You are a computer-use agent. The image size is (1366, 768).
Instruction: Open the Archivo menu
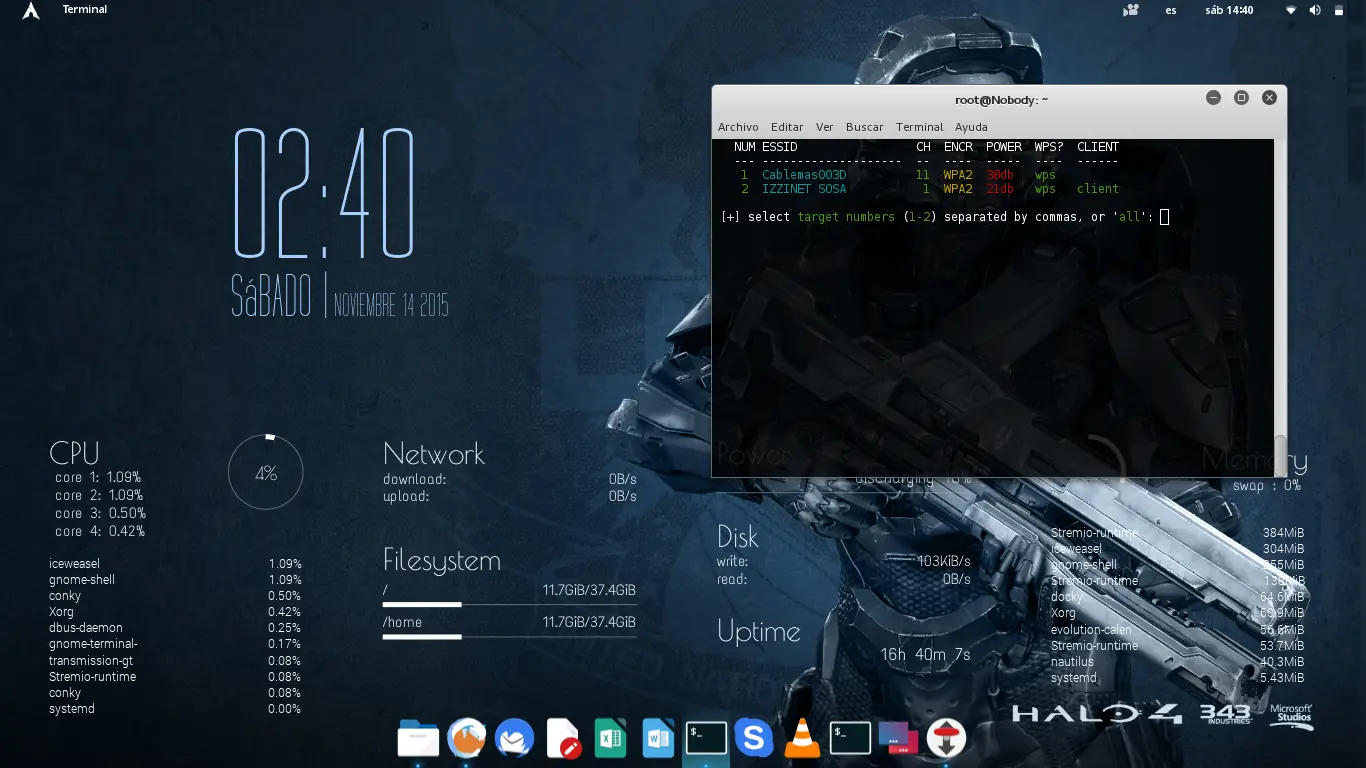click(x=738, y=127)
